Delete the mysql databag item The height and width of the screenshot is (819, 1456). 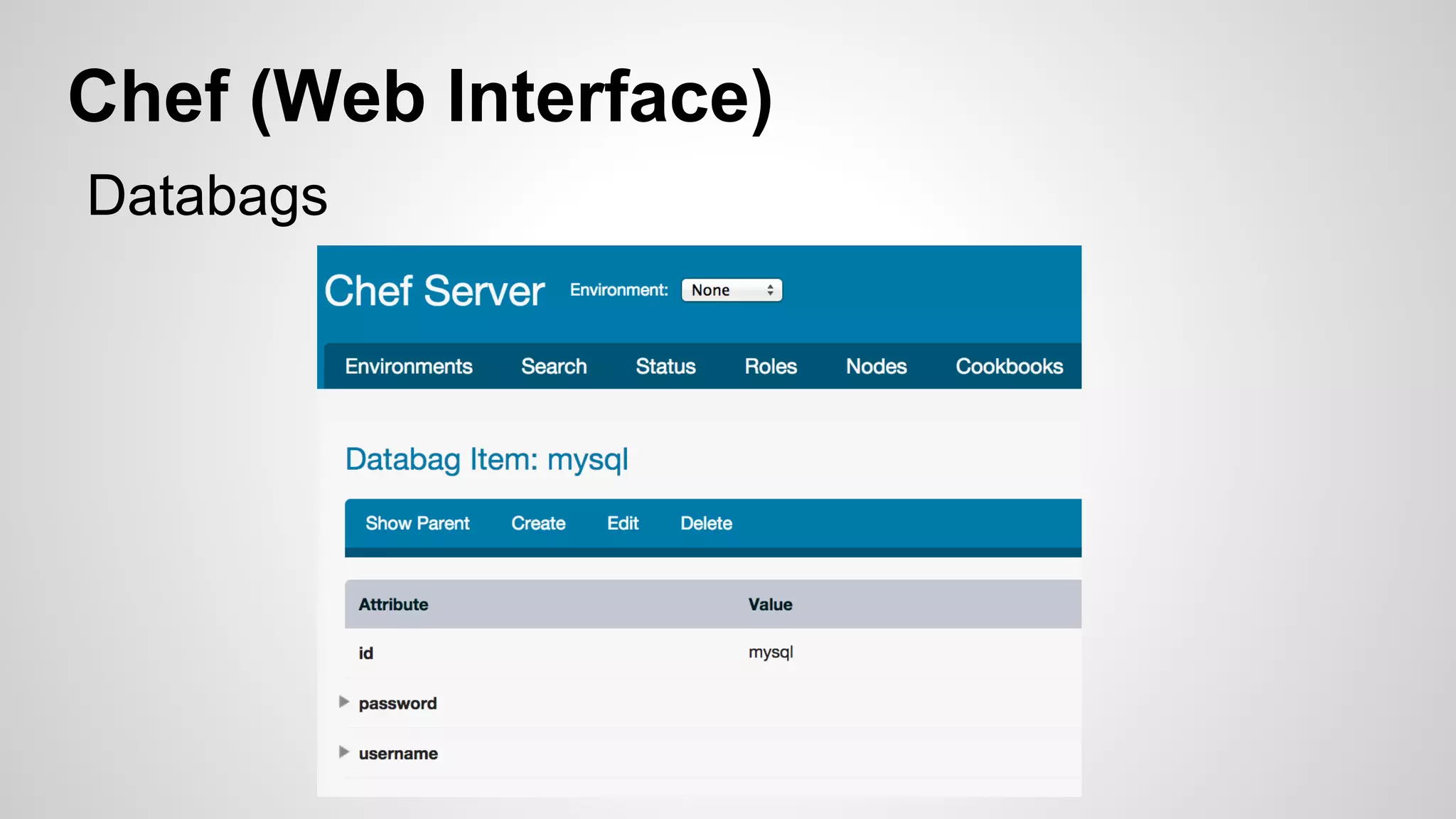(x=706, y=523)
